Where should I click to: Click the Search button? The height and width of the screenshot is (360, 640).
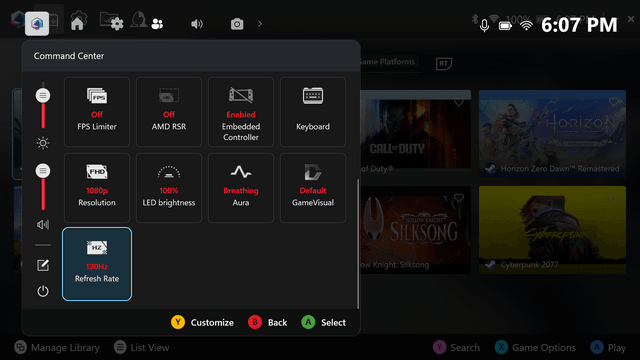coord(456,347)
